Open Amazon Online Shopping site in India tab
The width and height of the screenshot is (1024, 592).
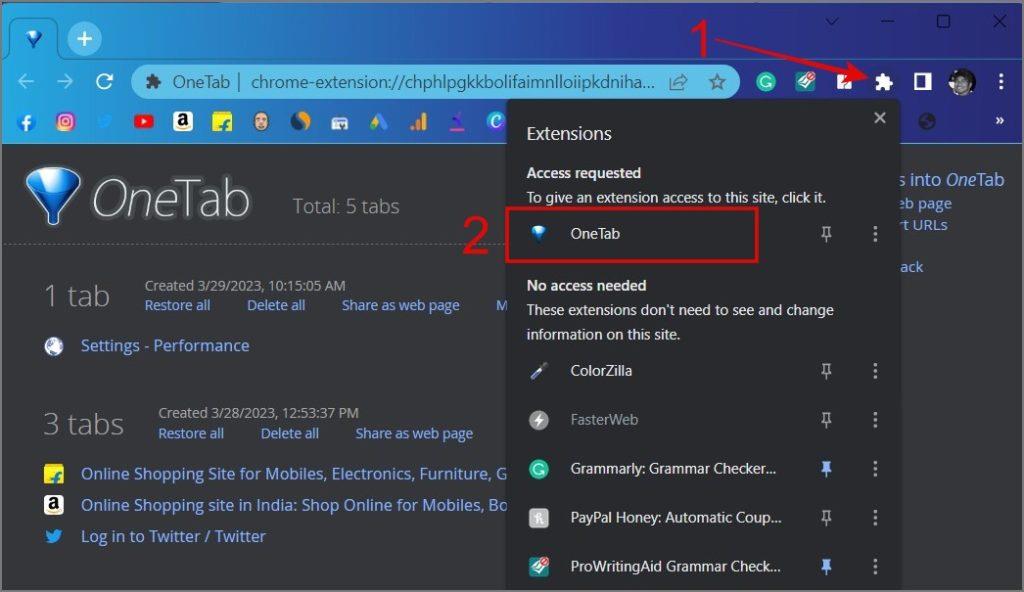pos(293,505)
